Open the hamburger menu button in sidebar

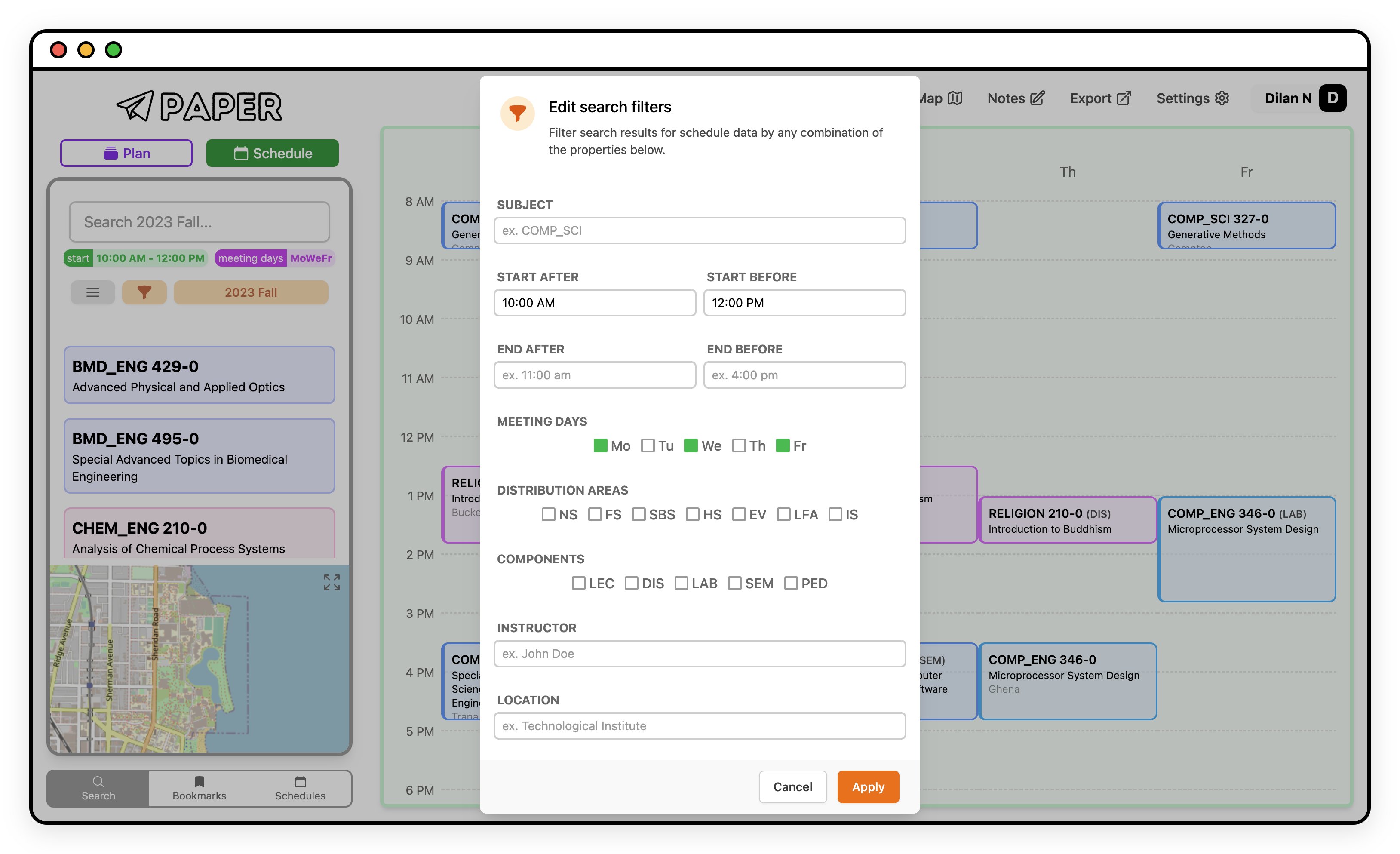(x=92, y=292)
